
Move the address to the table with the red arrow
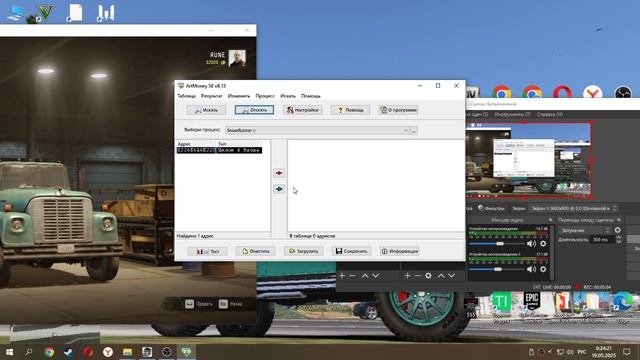click(279, 173)
